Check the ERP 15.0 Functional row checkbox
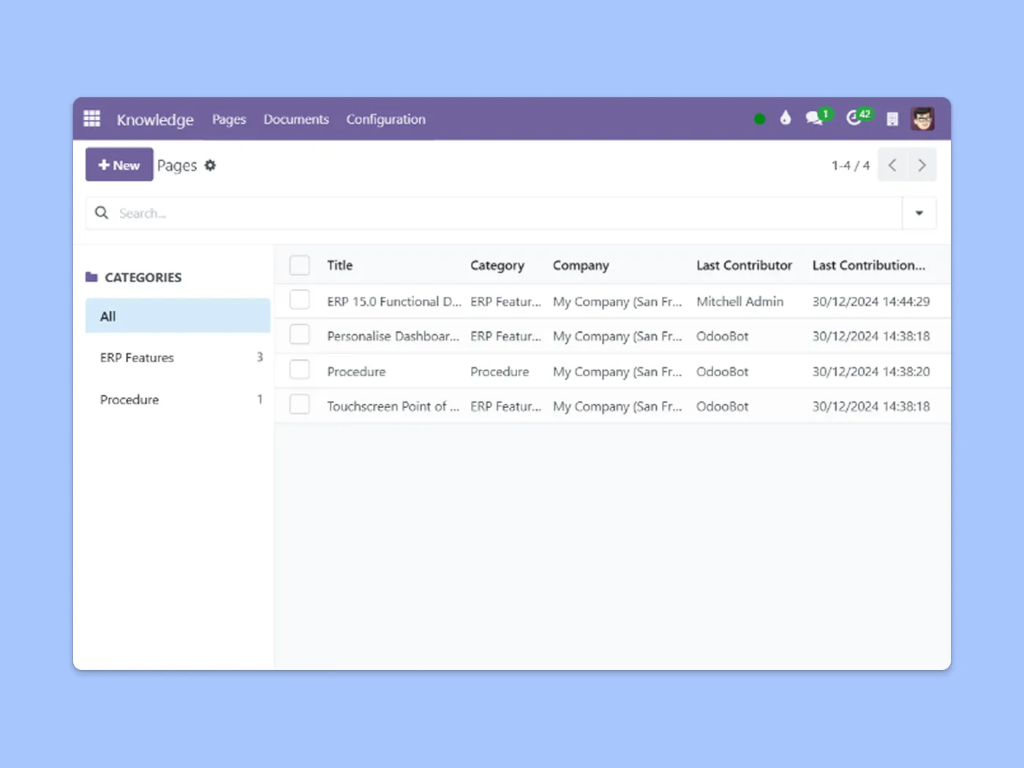The width and height of the screenshot is (1024, 768). pyautogui.click(x=300, y=300)
